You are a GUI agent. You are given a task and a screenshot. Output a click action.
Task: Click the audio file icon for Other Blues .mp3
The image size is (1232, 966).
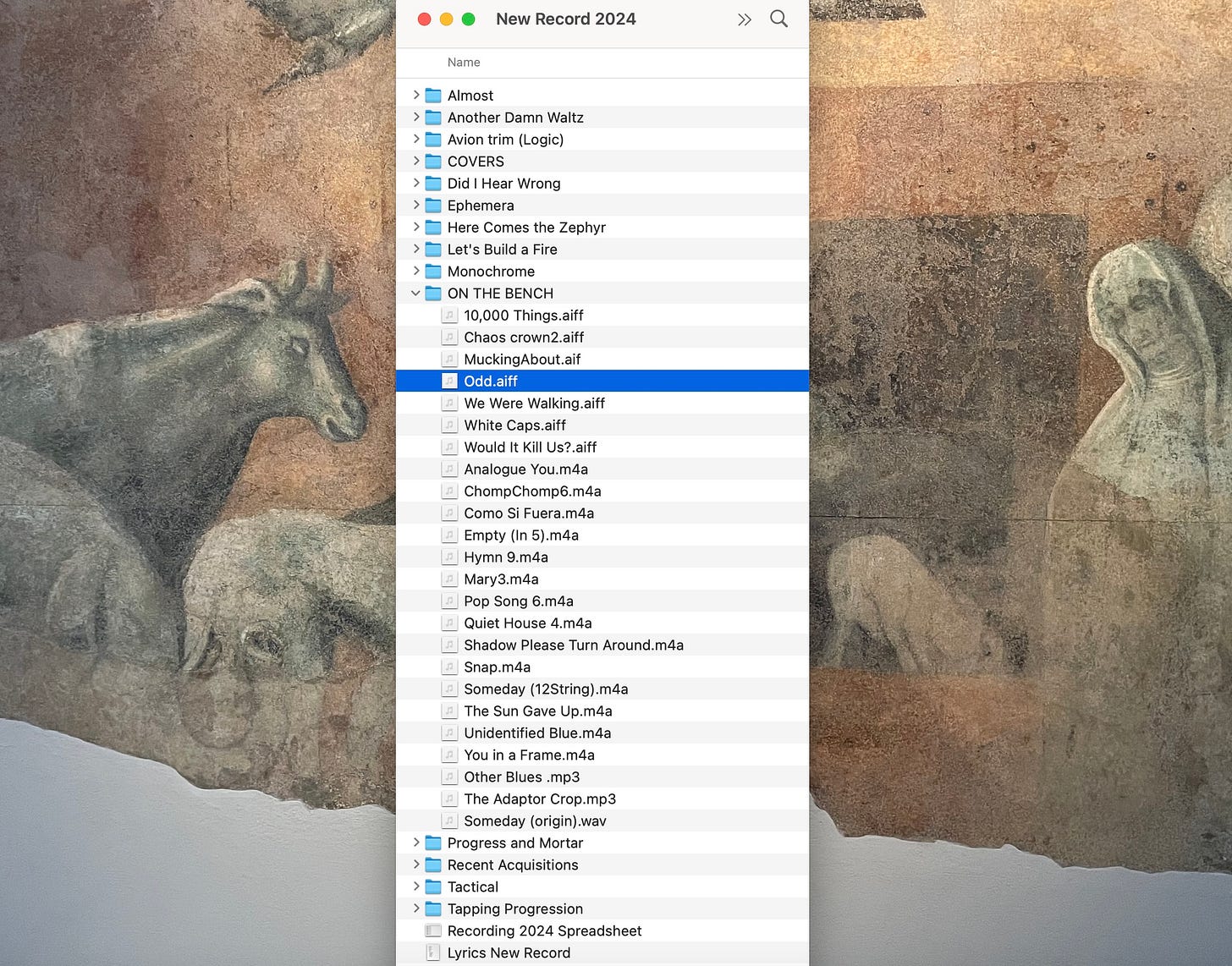coord(450,777)
